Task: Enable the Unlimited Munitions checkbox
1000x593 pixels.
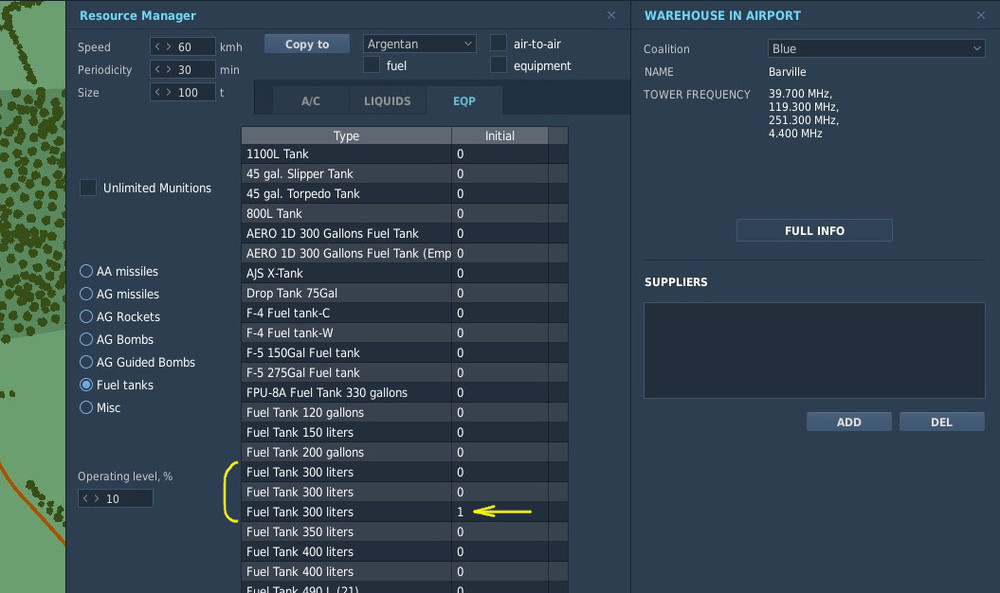Action: 88,187
